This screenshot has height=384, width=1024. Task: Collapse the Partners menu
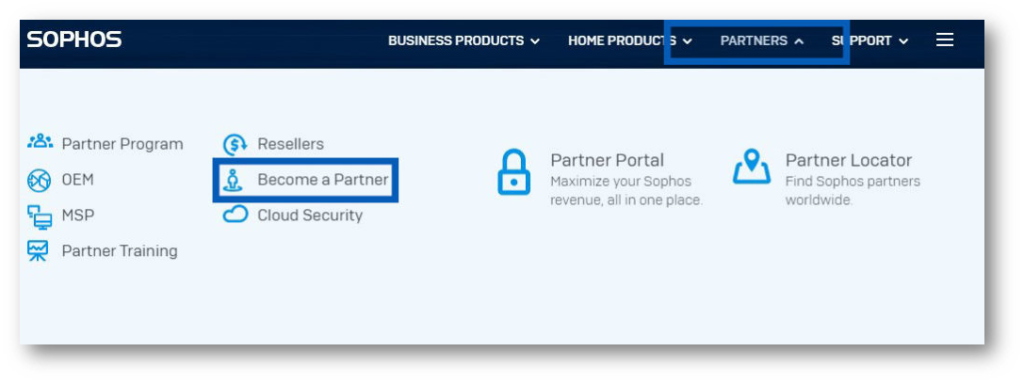pyautogui.click(x=761, y=40)
